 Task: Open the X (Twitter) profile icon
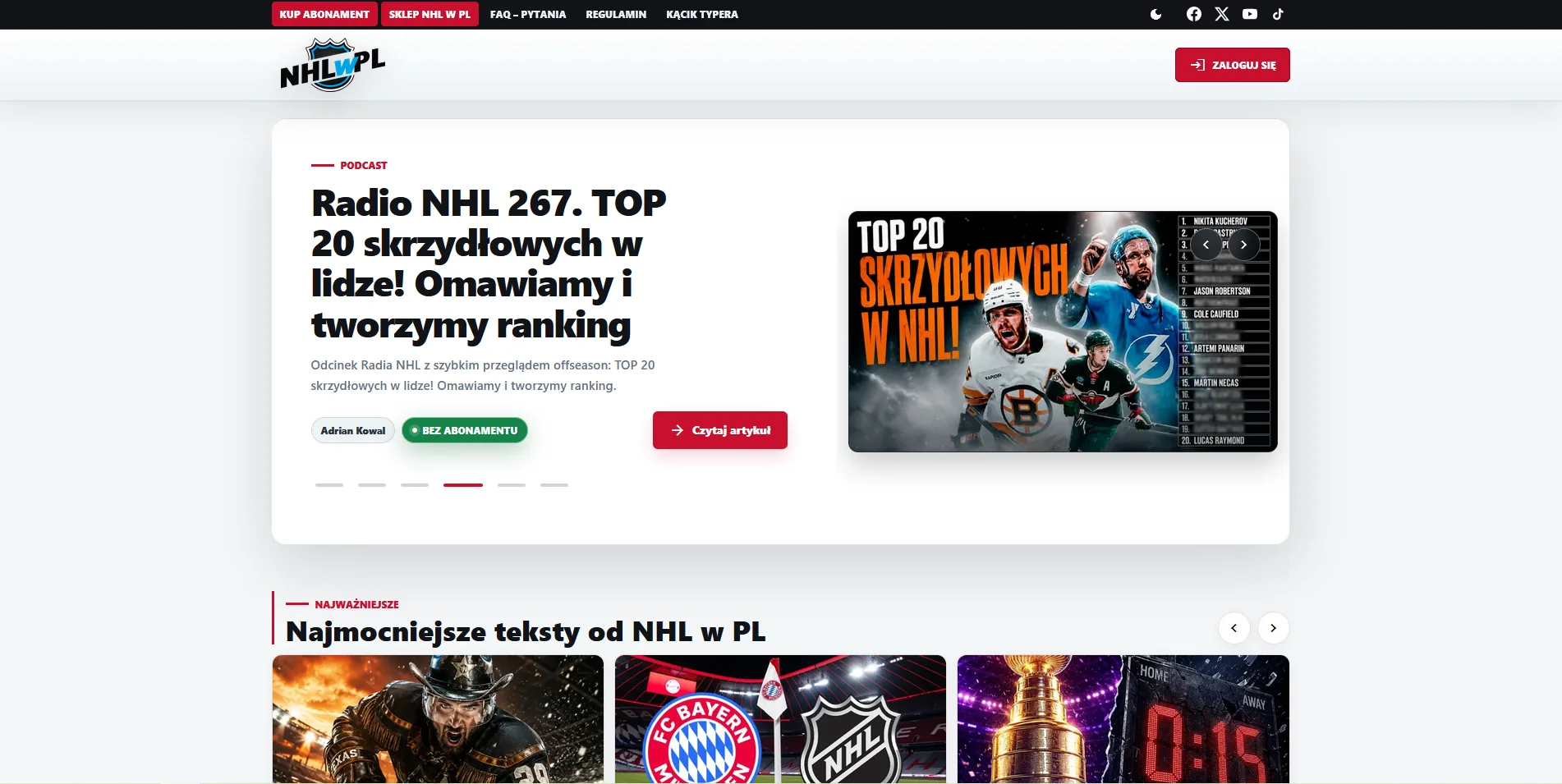coord(1222,14)
